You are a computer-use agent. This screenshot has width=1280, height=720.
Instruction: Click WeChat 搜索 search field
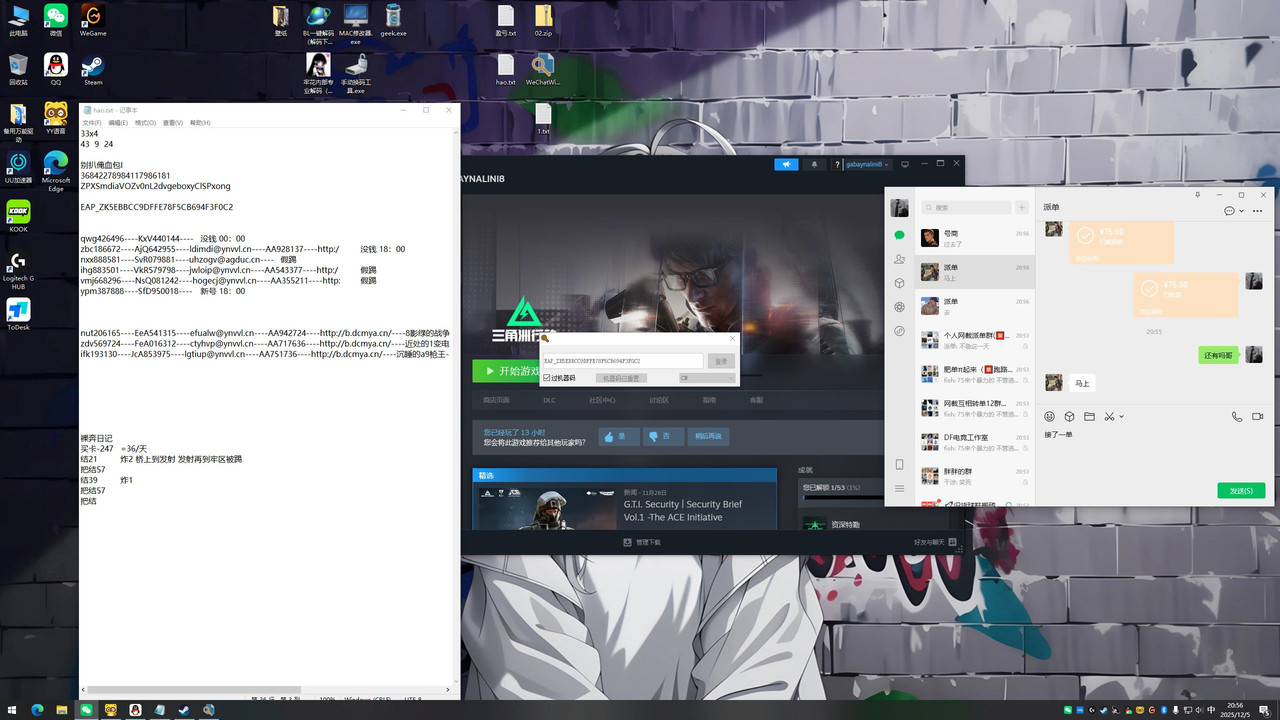coord(966,207)
